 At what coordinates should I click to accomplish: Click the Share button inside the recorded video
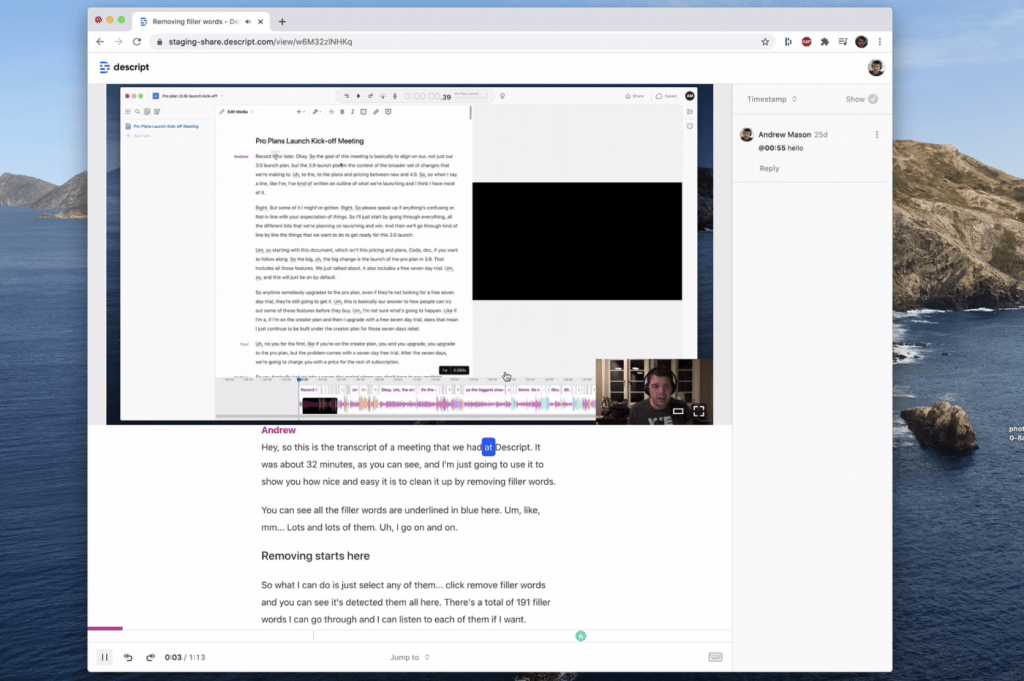tap(634, 96)
